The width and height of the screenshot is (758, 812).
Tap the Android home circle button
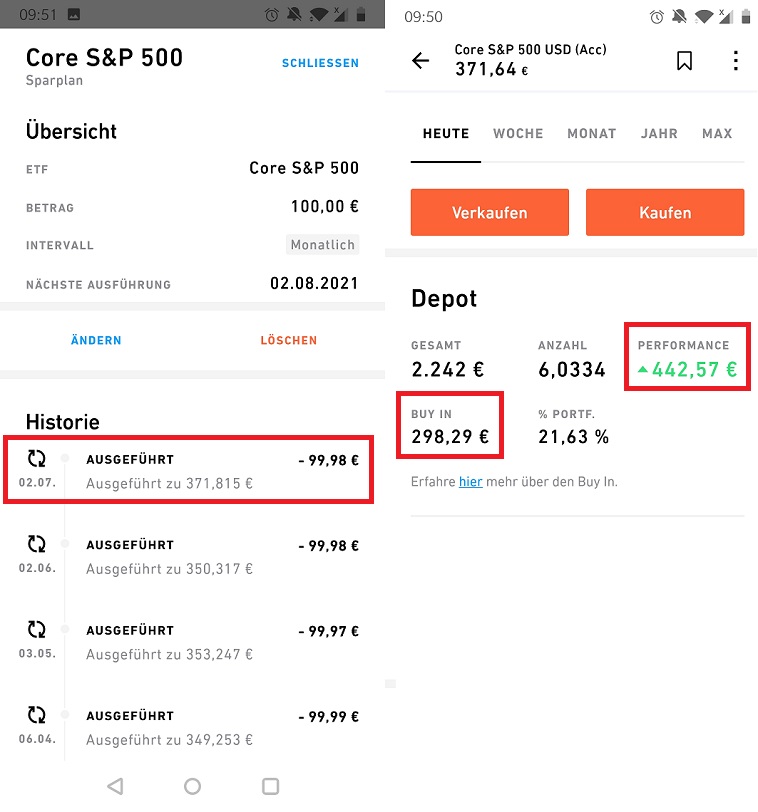click(x=192, y=786)
